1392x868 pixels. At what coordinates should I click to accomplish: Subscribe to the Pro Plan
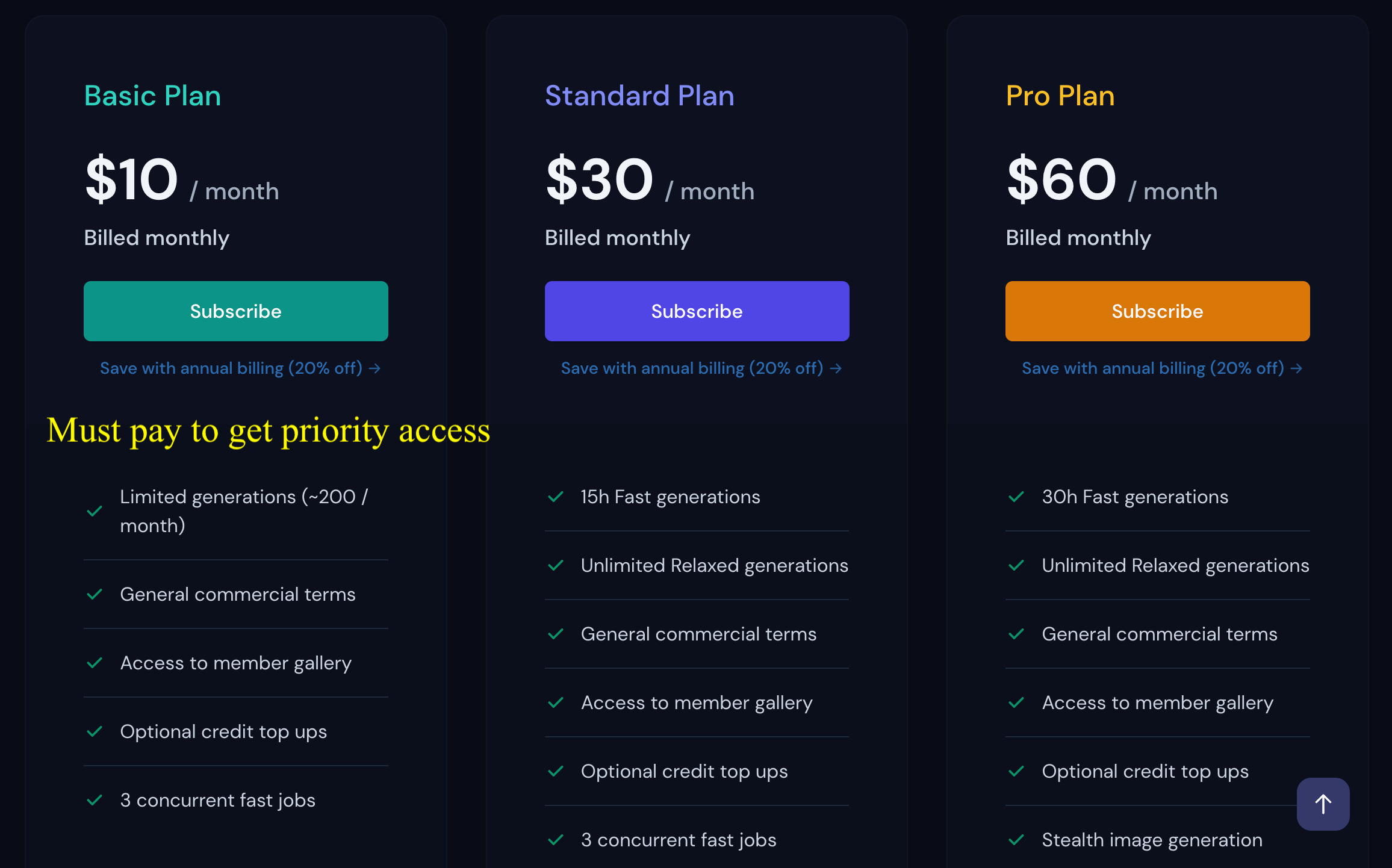coord(1157,311)
